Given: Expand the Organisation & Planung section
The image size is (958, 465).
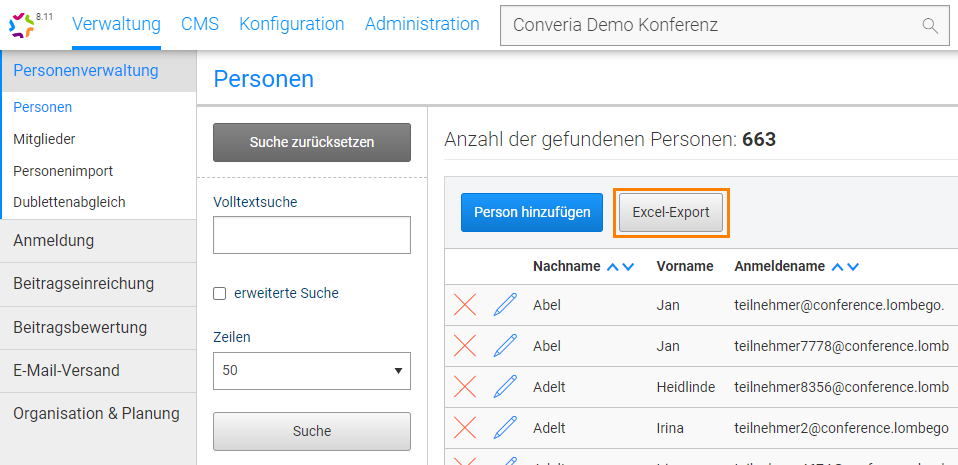Looking at the screenshot, I should (x=98, y=414).
